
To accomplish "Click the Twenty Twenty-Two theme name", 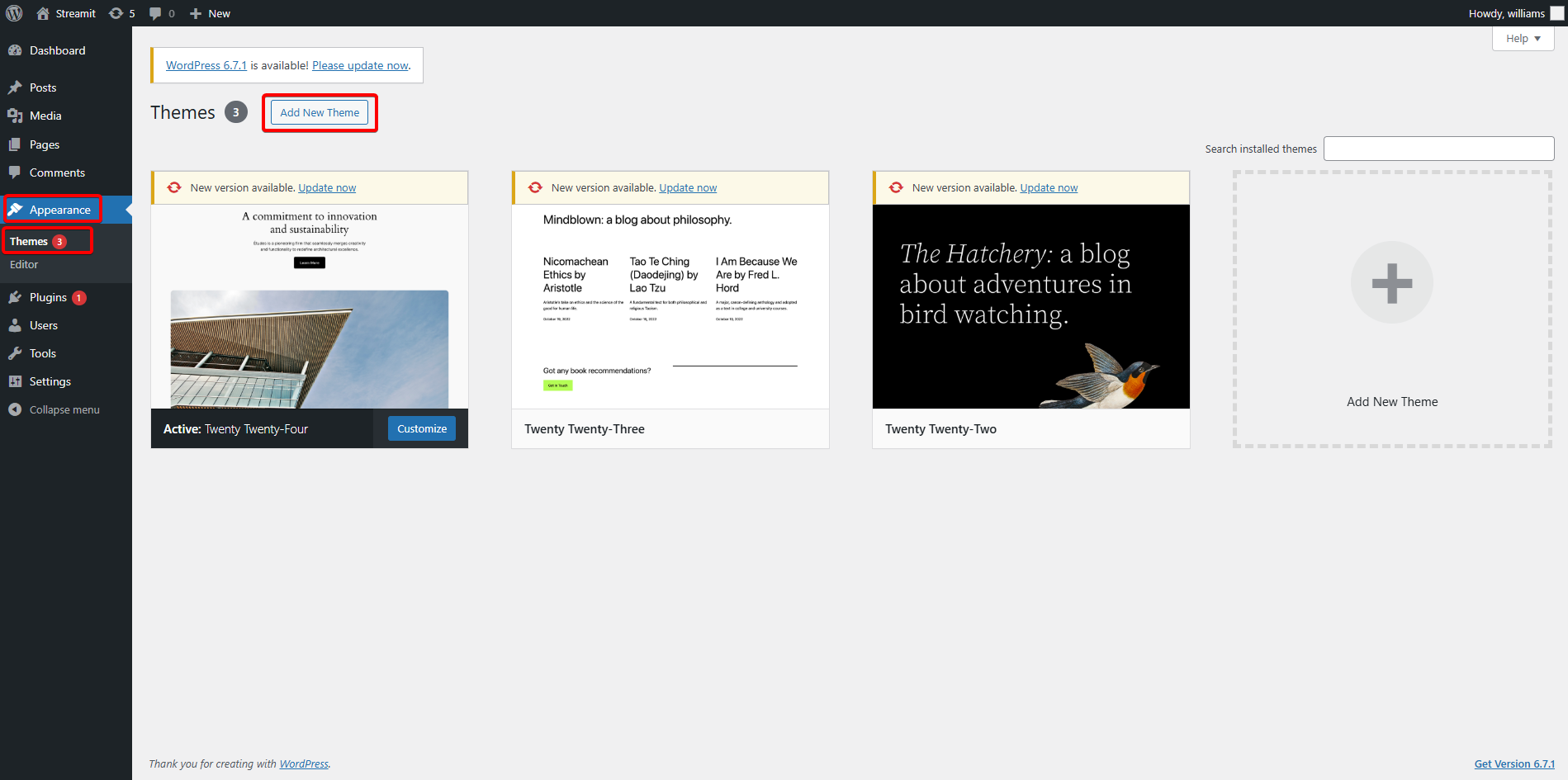I will [x=940, y=429].
